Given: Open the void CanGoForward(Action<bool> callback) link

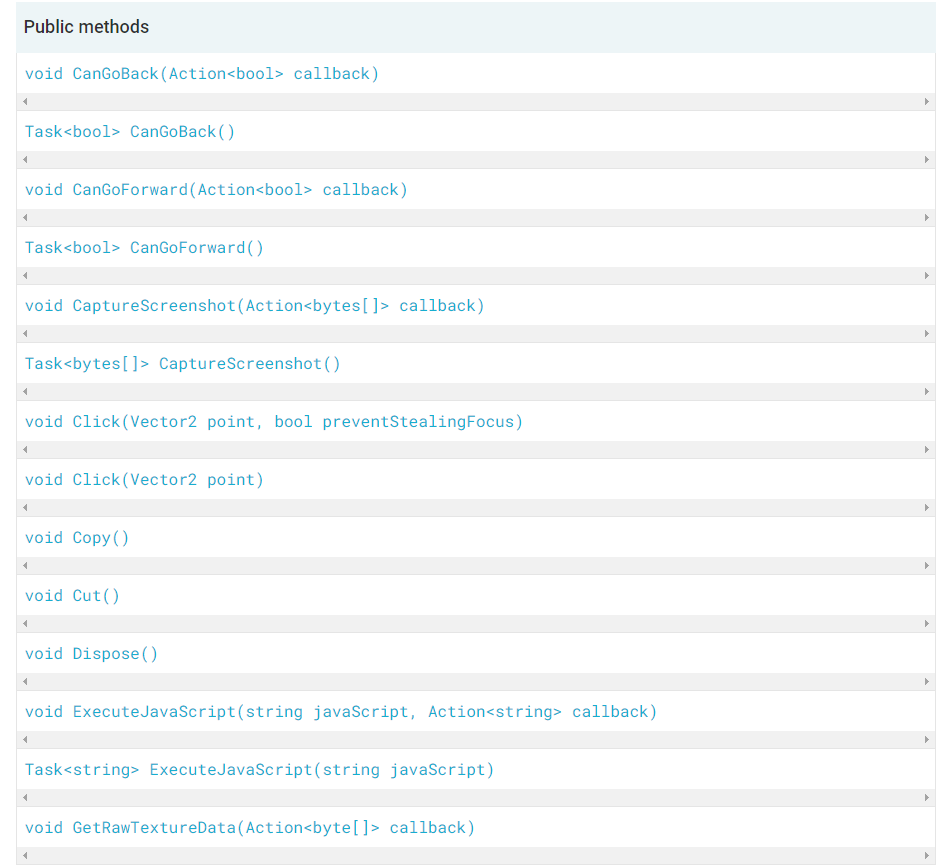Looking at the screenshot, I should [216, 190].
